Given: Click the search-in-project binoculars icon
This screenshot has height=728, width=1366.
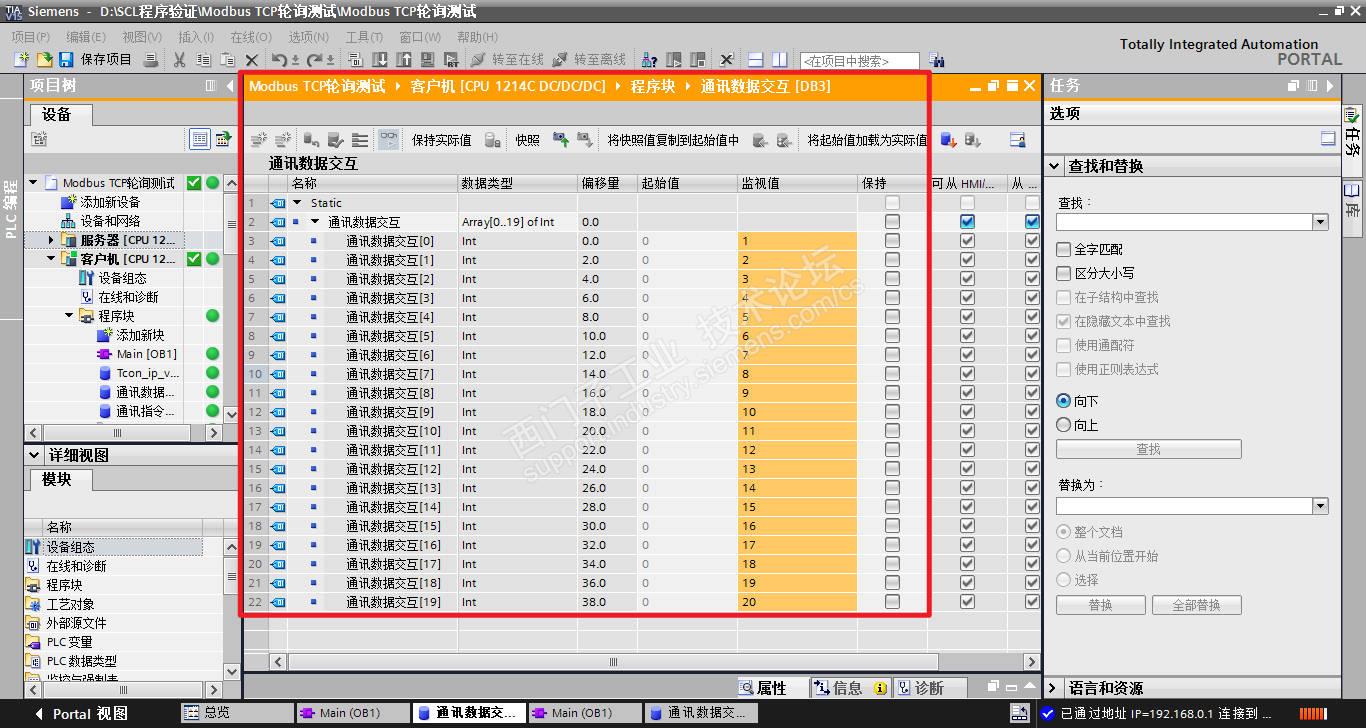Looking at the screenshot, I should pos(936,60).
